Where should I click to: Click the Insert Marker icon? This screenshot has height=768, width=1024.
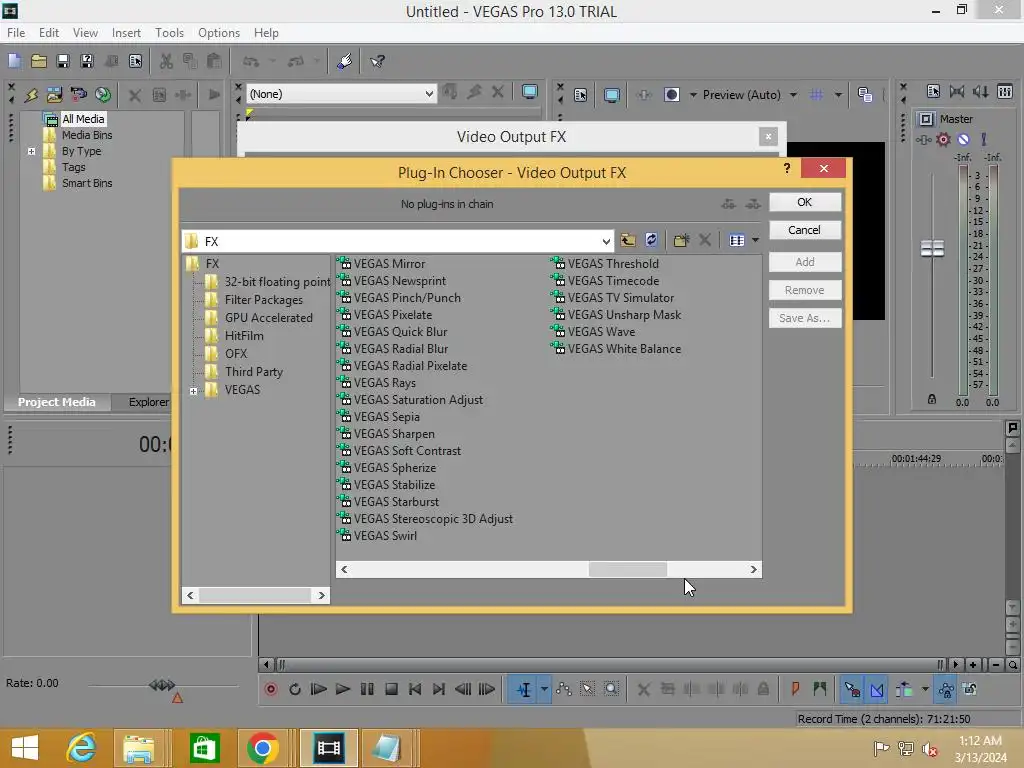795,689
